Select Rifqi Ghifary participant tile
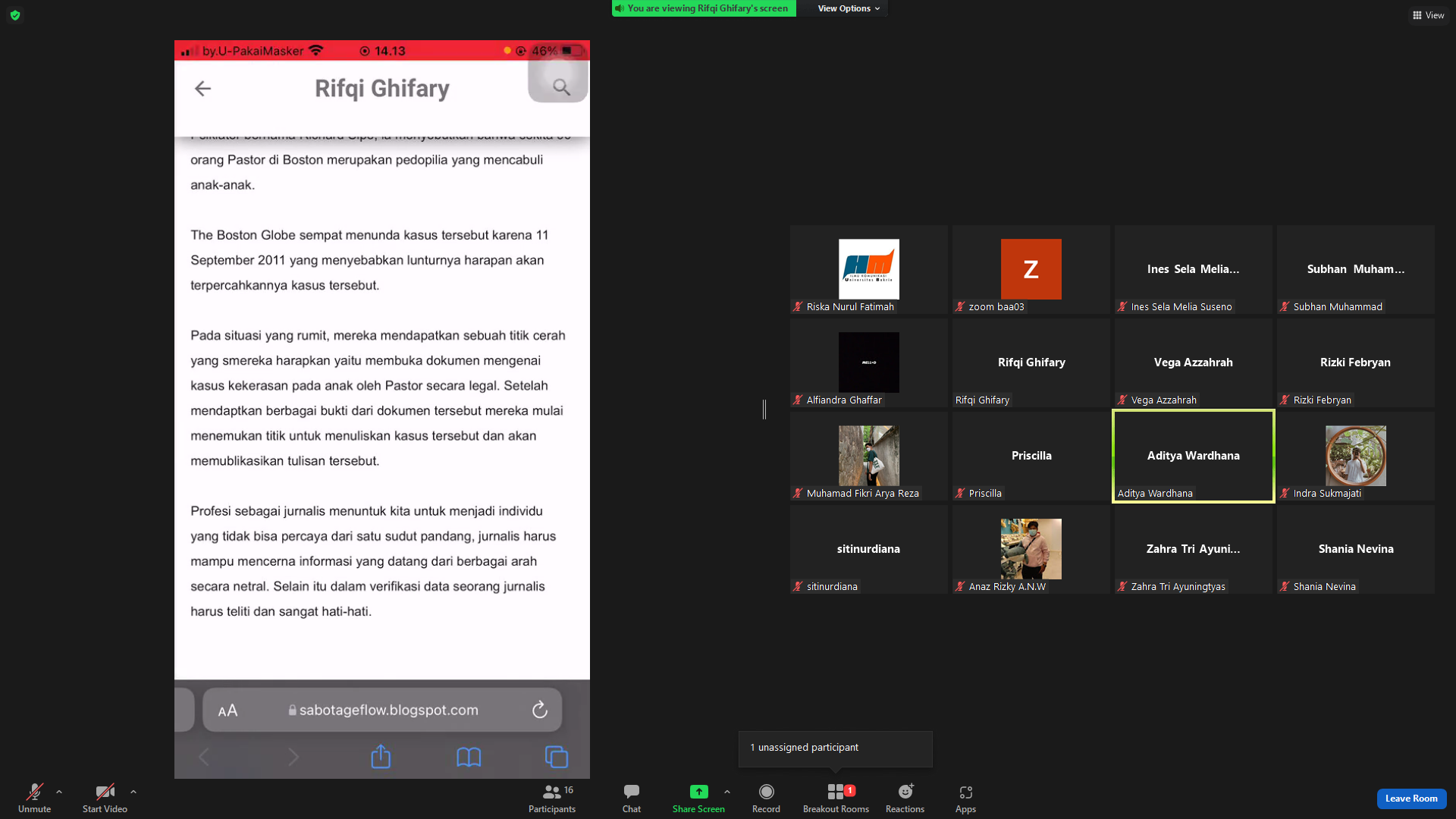This screenshot has width=1456, height=819. coord(1031,362)
